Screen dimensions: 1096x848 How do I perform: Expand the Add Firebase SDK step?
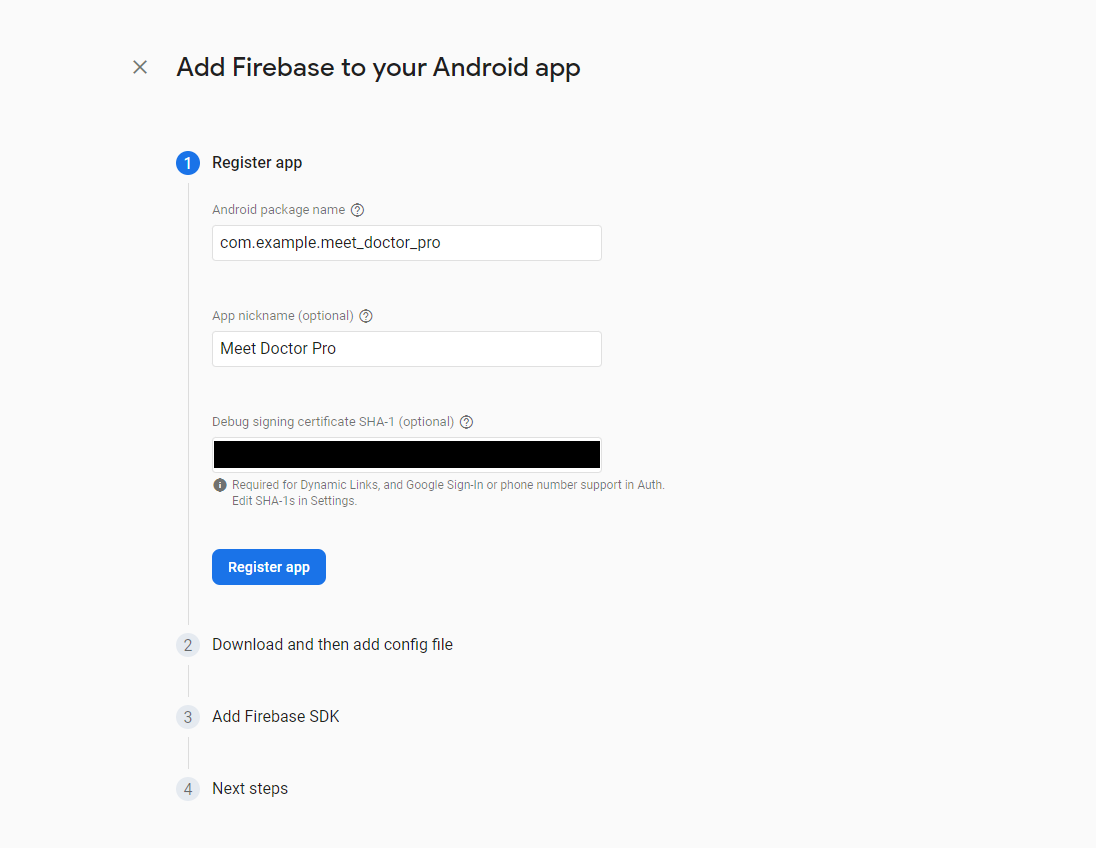[x=275, y=717]
